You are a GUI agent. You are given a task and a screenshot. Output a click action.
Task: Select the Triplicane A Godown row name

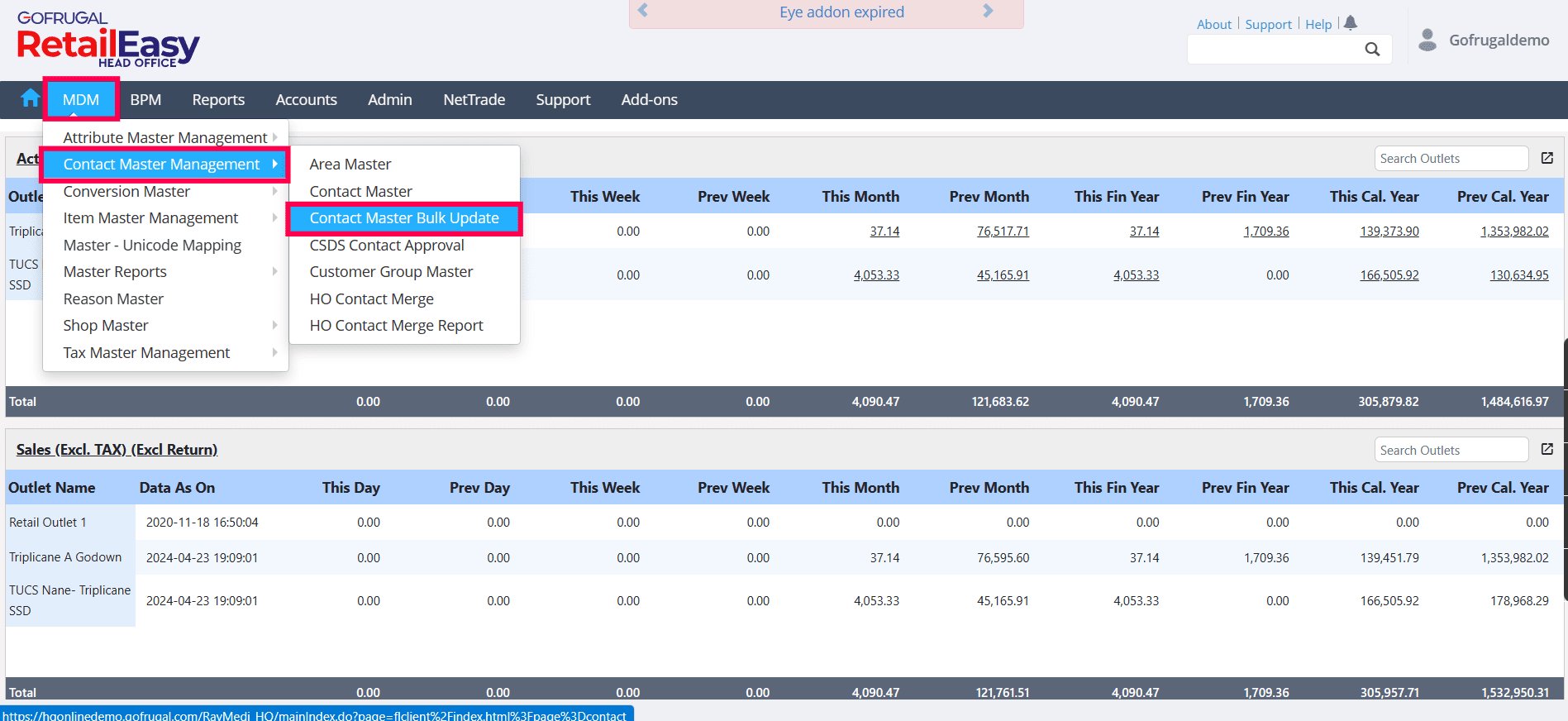65,557
